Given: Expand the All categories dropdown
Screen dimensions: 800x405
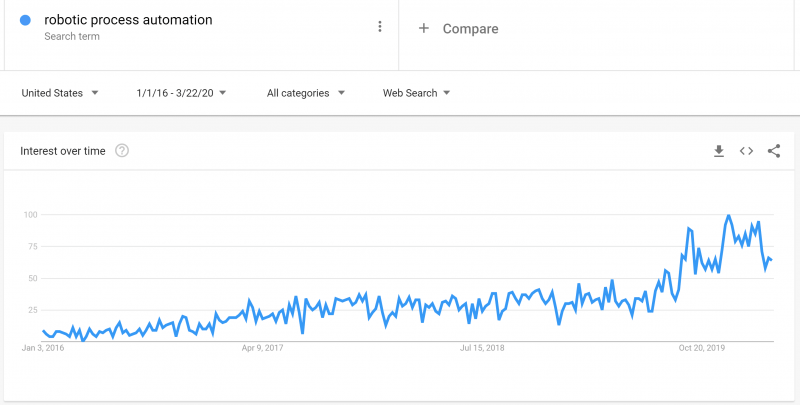Looking at the screenshot, I should pyautogui.click(x=306, y=93).
